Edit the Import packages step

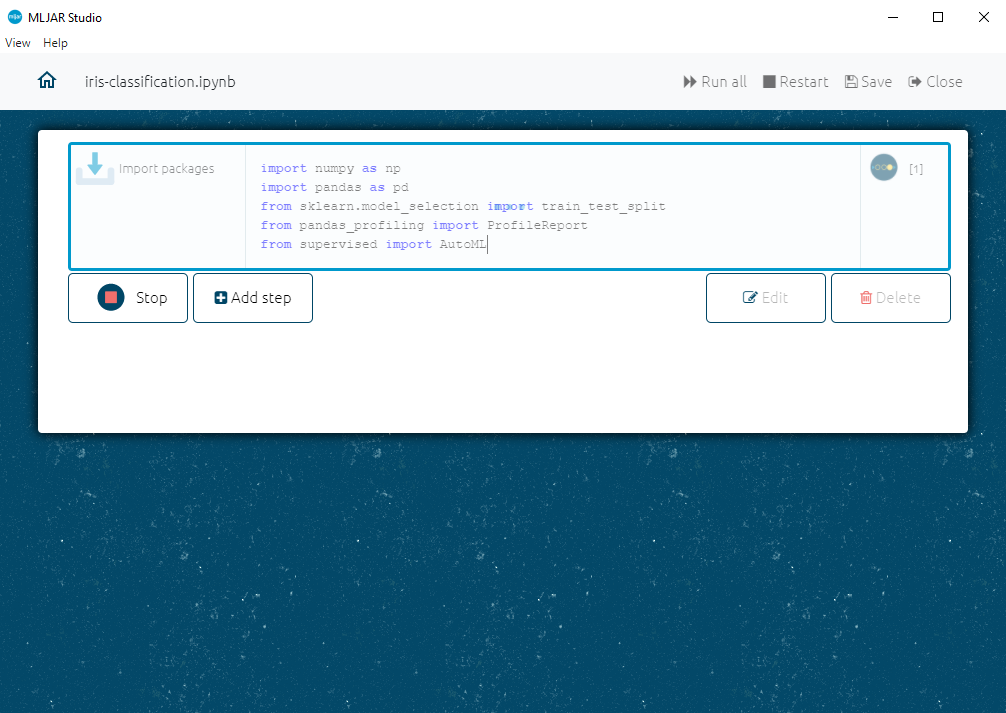tap(765, 298)
